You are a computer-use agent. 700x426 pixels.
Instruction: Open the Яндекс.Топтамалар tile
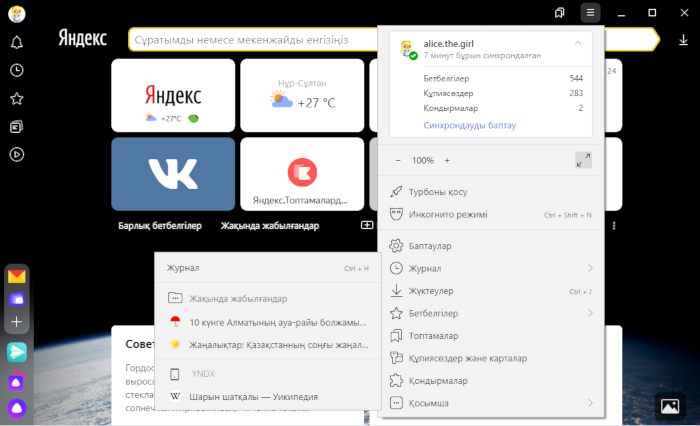click(302, 174)
